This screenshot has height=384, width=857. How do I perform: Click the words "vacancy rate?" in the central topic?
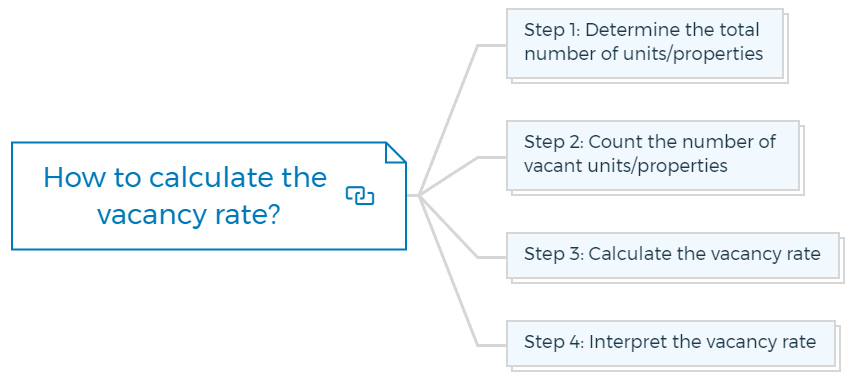pos(189,216)
